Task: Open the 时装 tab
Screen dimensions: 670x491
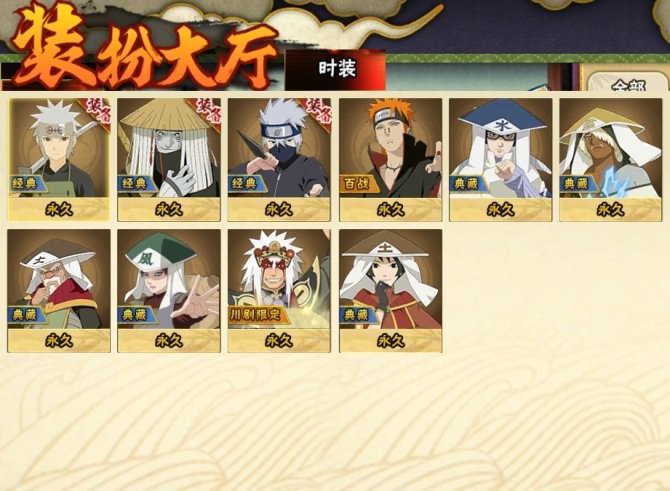Action: 336,69
